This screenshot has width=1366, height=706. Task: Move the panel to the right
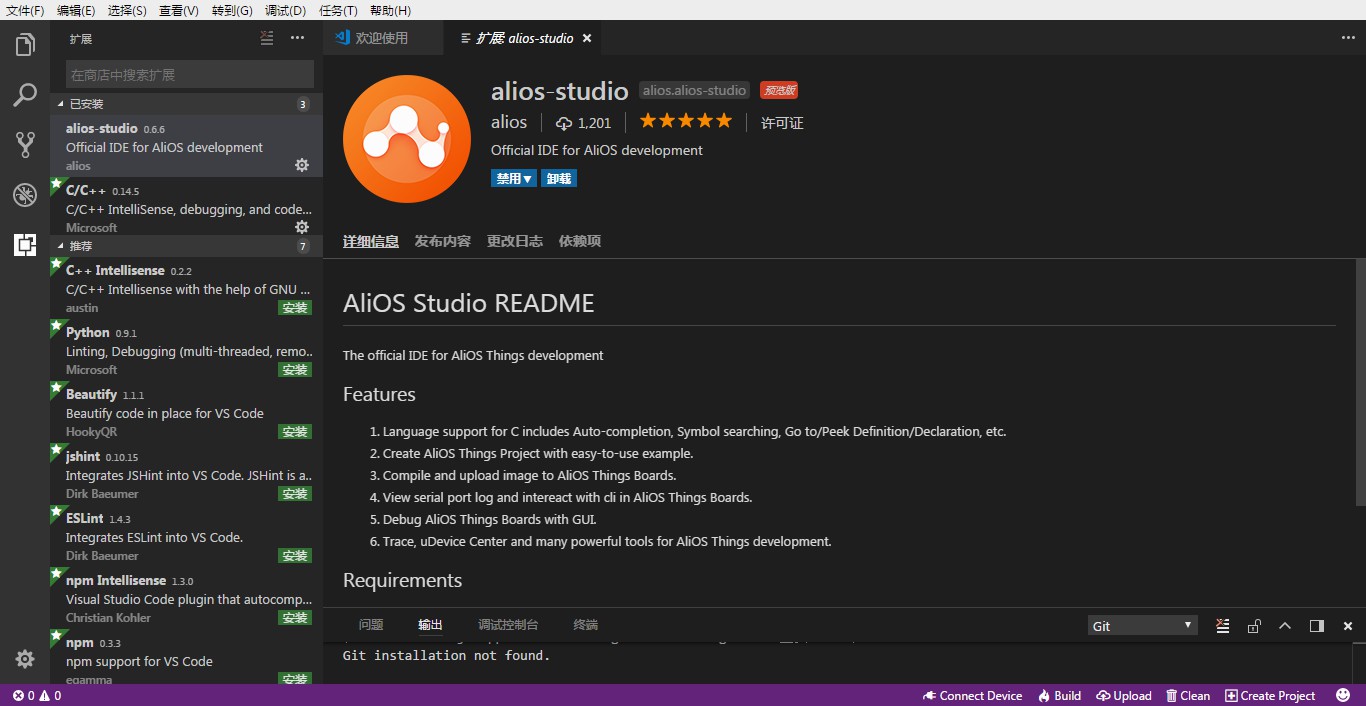point(1316,626)
